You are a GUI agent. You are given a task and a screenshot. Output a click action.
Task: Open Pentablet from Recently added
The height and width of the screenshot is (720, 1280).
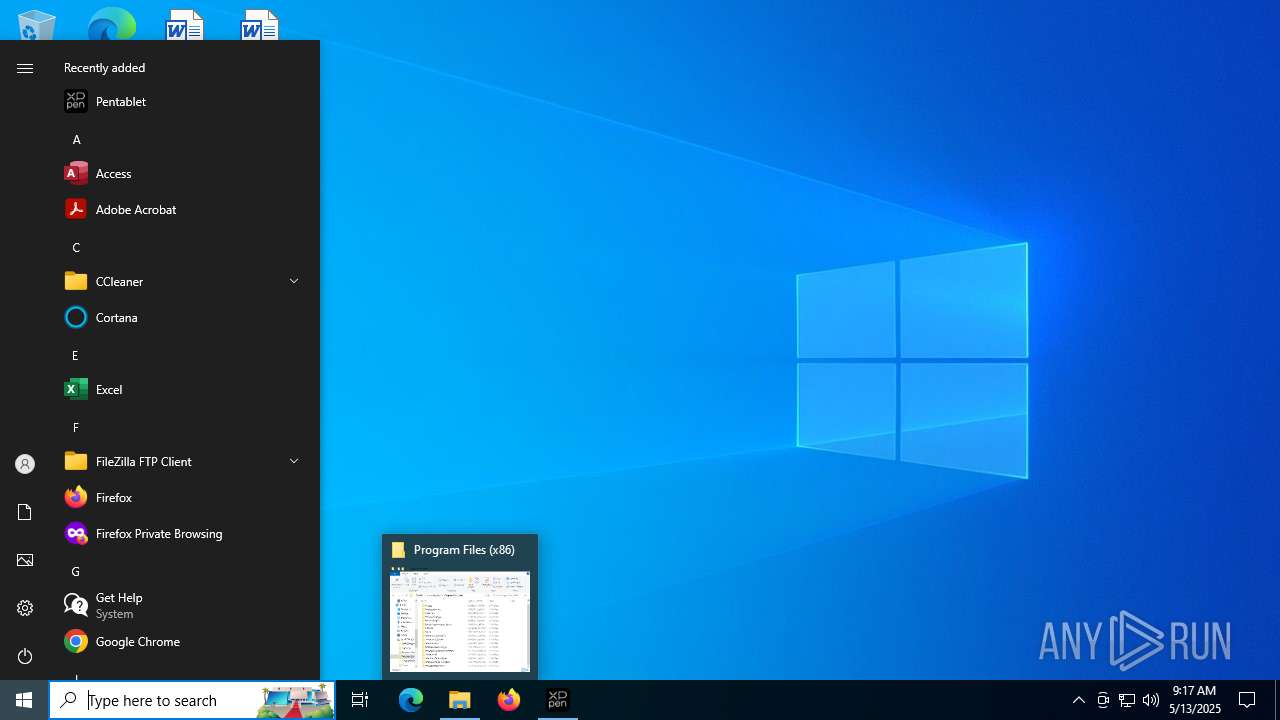[184, 101]
